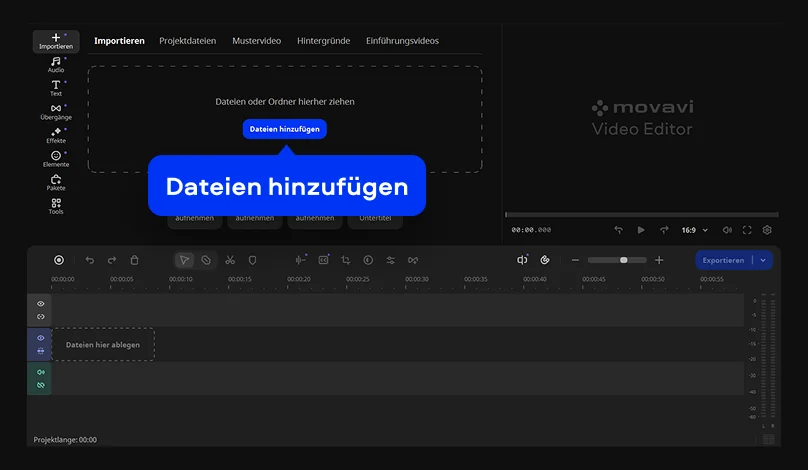808x470 pixels.
Task: Click the crop tool in timeline toolbar
Action: [345, 260]
